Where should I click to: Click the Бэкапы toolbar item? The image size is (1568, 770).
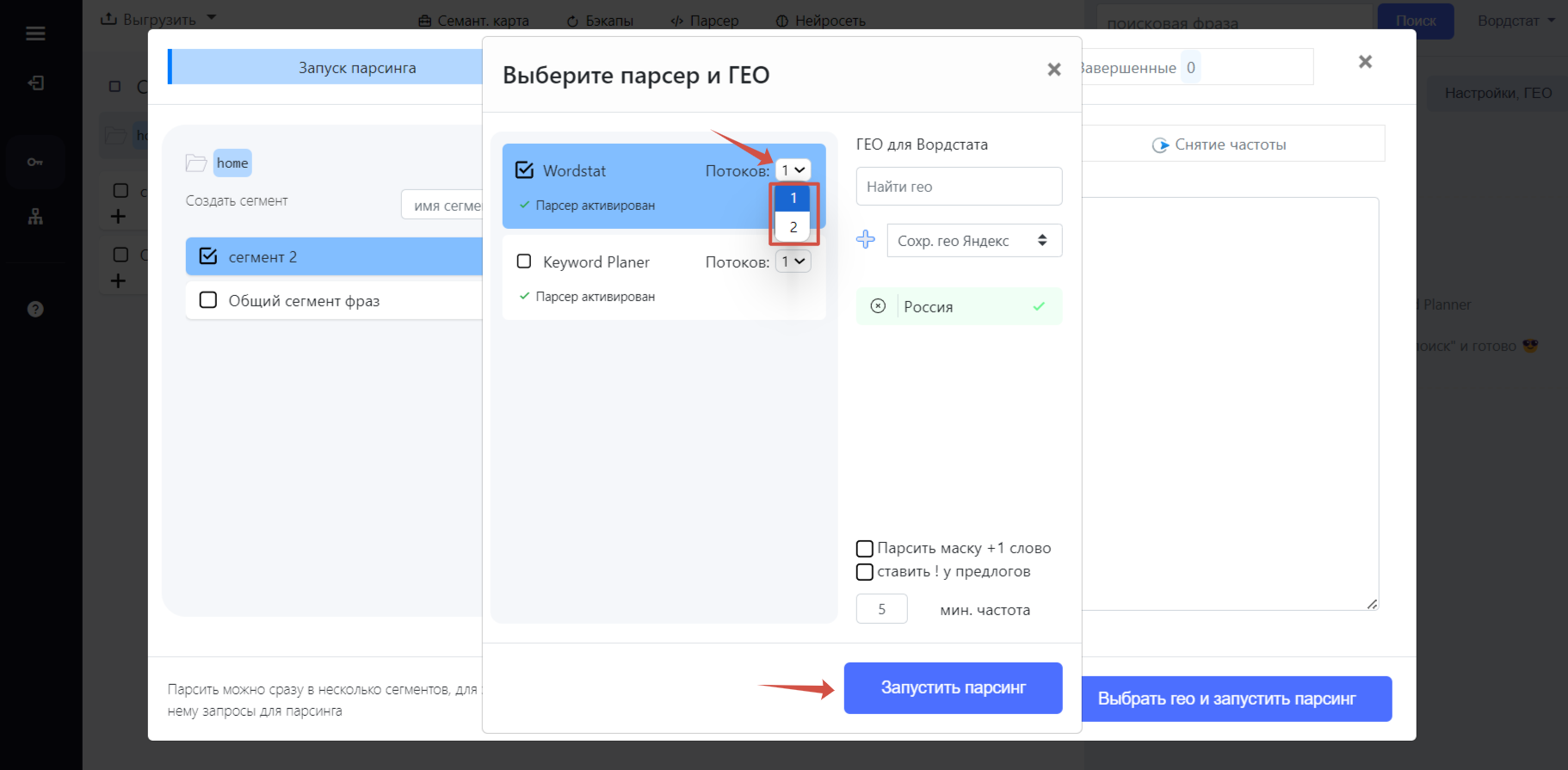click(600, 21)
